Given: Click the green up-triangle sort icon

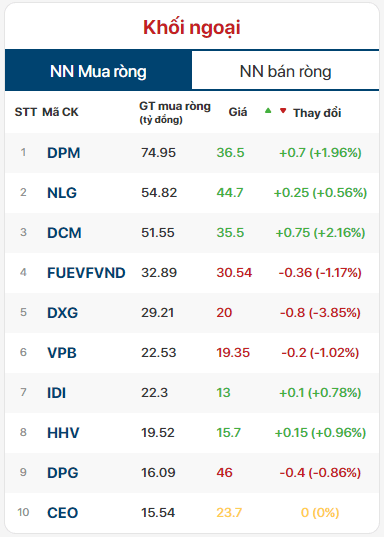Looking at the screenshot, I should point(268,111).
